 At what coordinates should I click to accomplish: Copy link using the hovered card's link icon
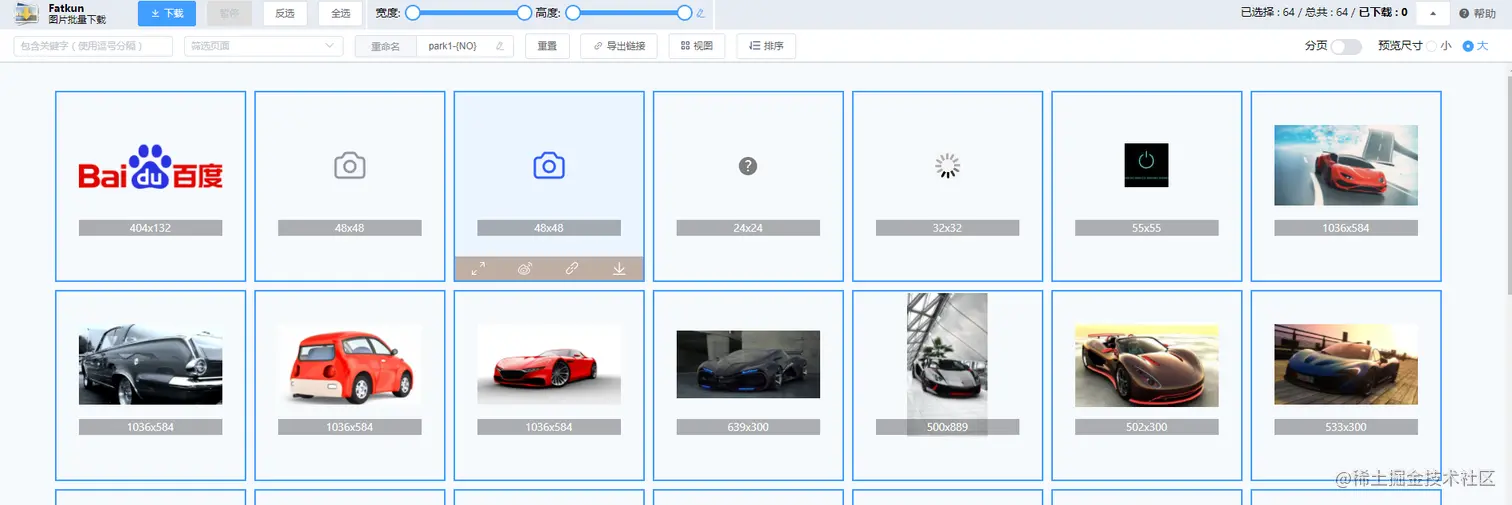(572, 269)
